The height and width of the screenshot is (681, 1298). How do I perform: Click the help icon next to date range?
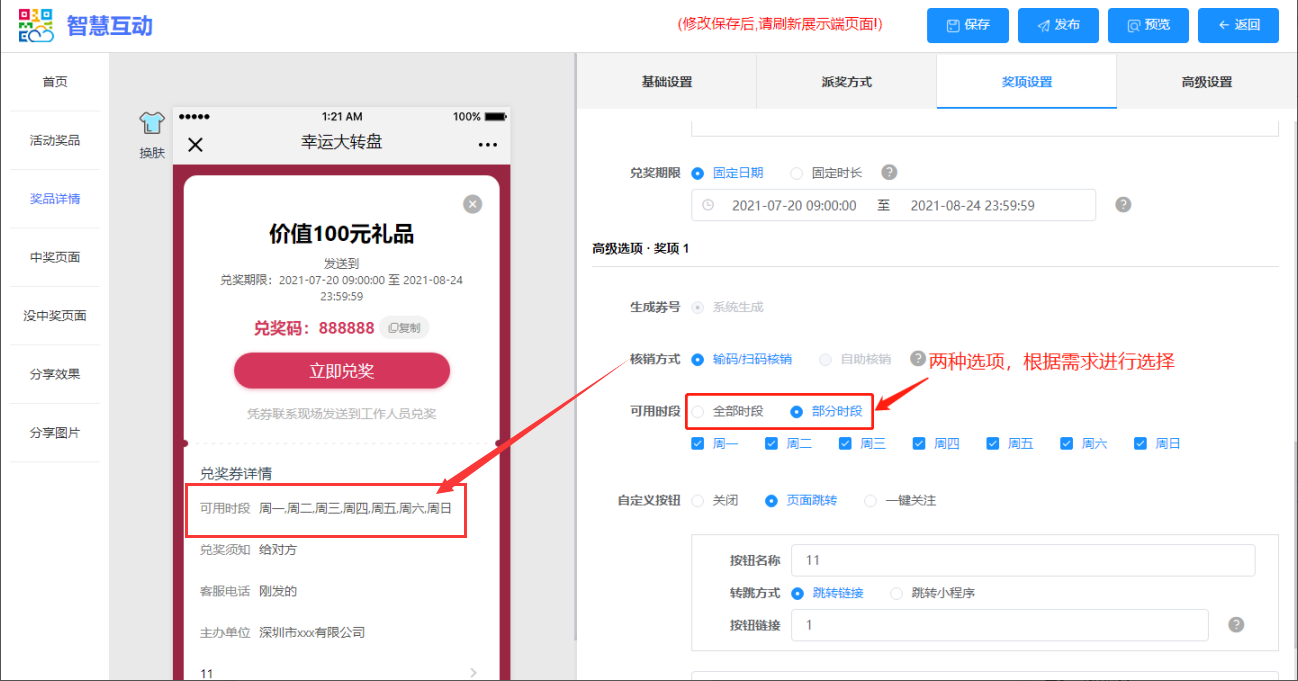pos(1123,205)
